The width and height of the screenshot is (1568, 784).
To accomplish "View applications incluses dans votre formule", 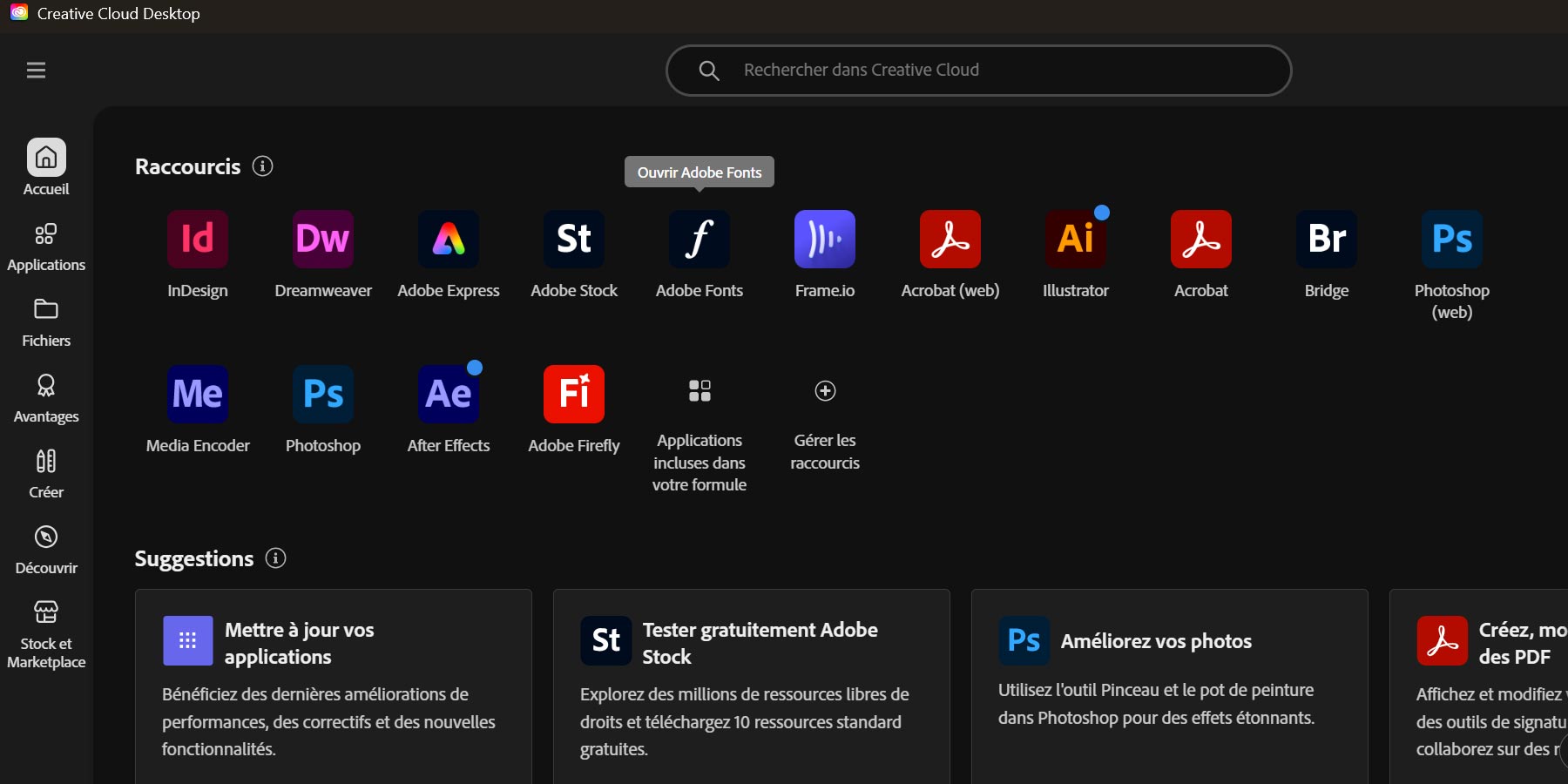I will 700,436.
